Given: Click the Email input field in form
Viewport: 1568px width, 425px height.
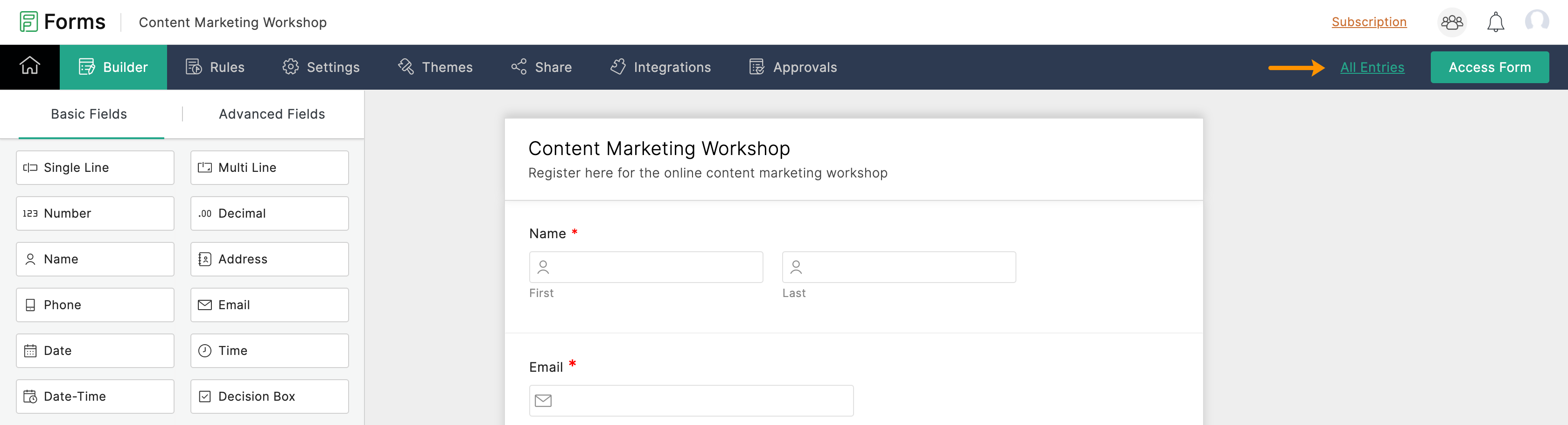Looking at the screenshot, I should [691, 401].
